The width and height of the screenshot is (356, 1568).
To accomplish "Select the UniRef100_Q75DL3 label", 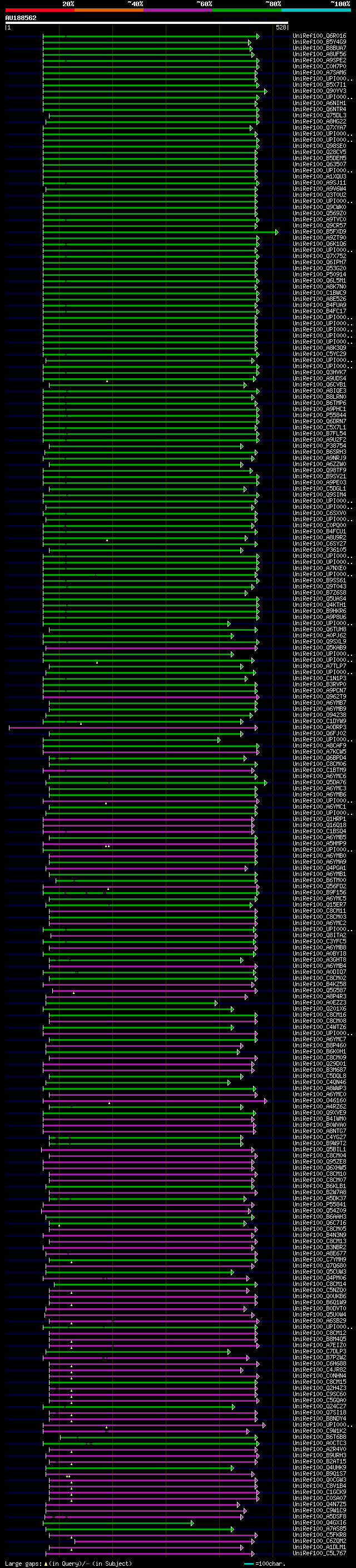I will coord(319,115).
